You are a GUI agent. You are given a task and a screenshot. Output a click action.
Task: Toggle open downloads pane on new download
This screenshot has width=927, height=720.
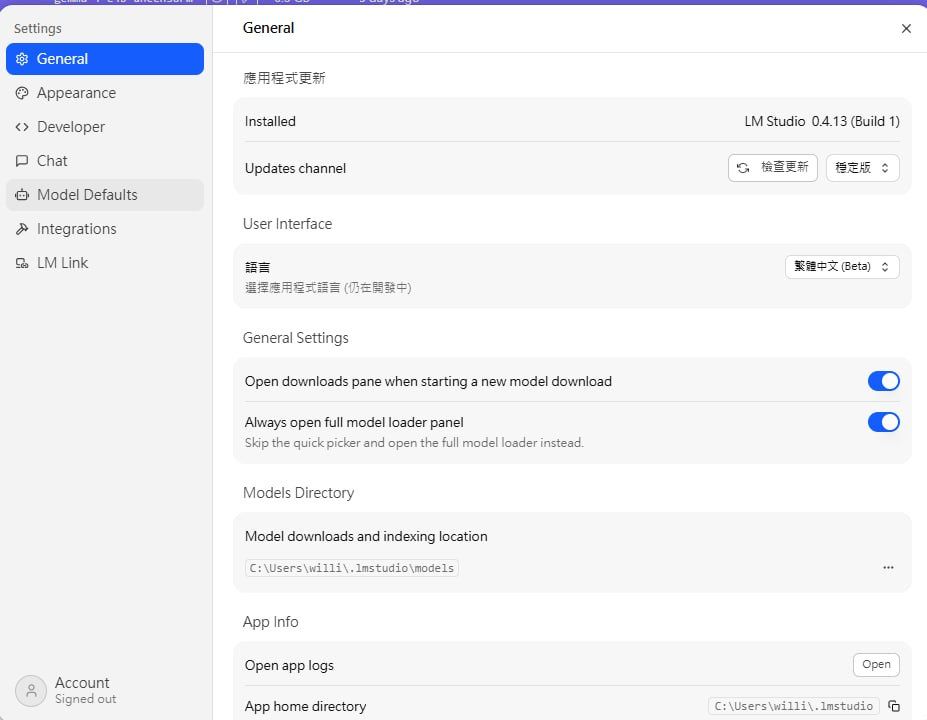point(883,381)
